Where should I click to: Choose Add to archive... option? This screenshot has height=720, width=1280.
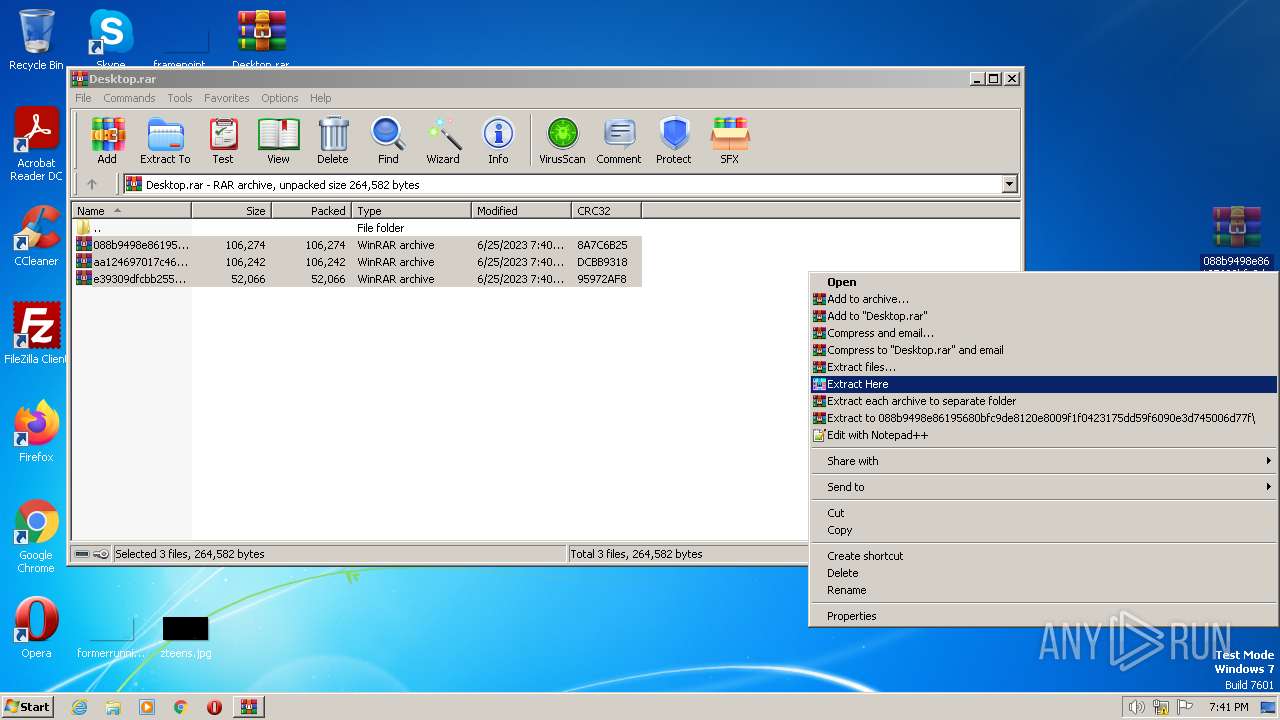click(1044, 299)
